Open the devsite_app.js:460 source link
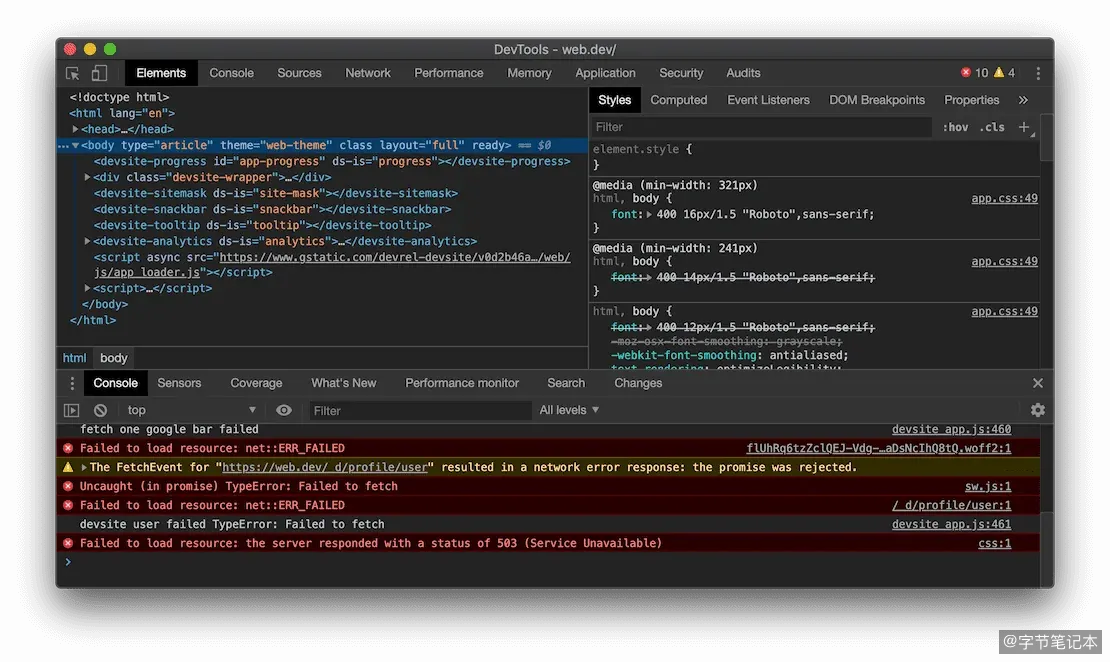 [x=951, y=429]
